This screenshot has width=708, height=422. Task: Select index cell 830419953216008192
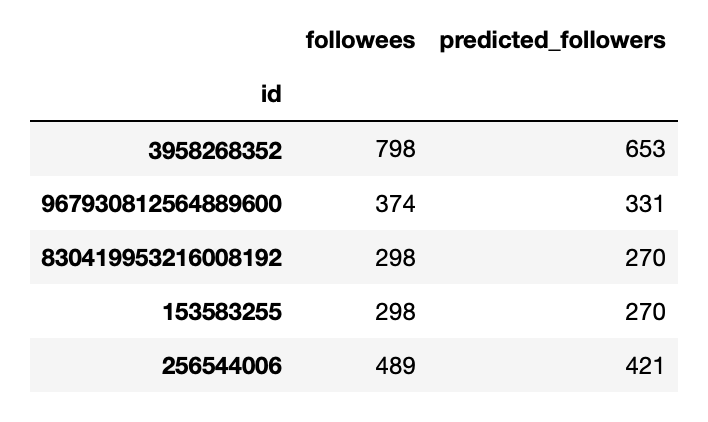click(x=161, y=258)
